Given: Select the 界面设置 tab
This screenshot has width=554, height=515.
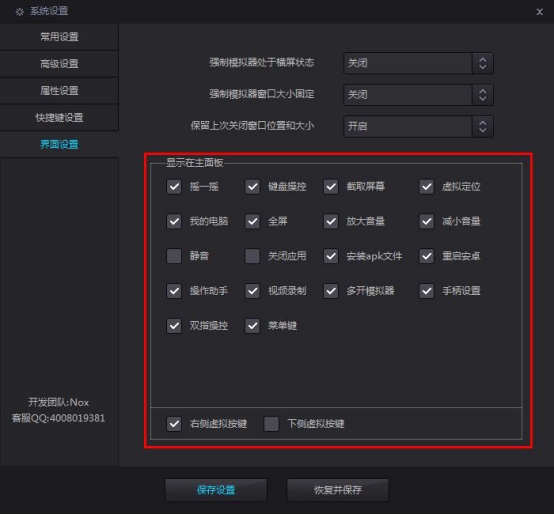Looking at the screenshot, I should [59, 144].
